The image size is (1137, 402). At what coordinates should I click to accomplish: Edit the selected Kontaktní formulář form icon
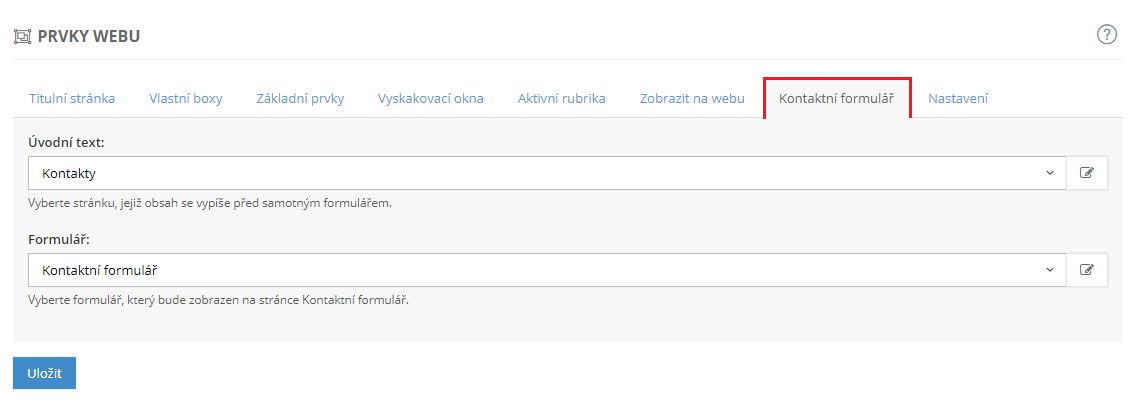coord(1086,269)
